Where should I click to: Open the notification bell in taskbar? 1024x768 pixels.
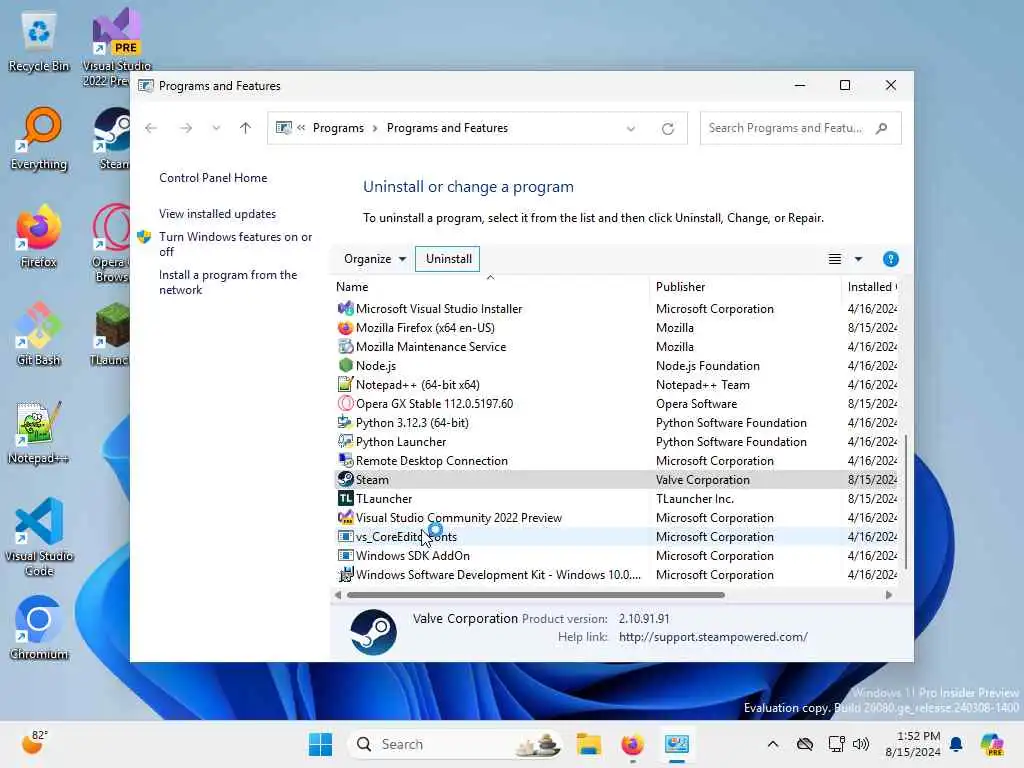tap(956, 744)
